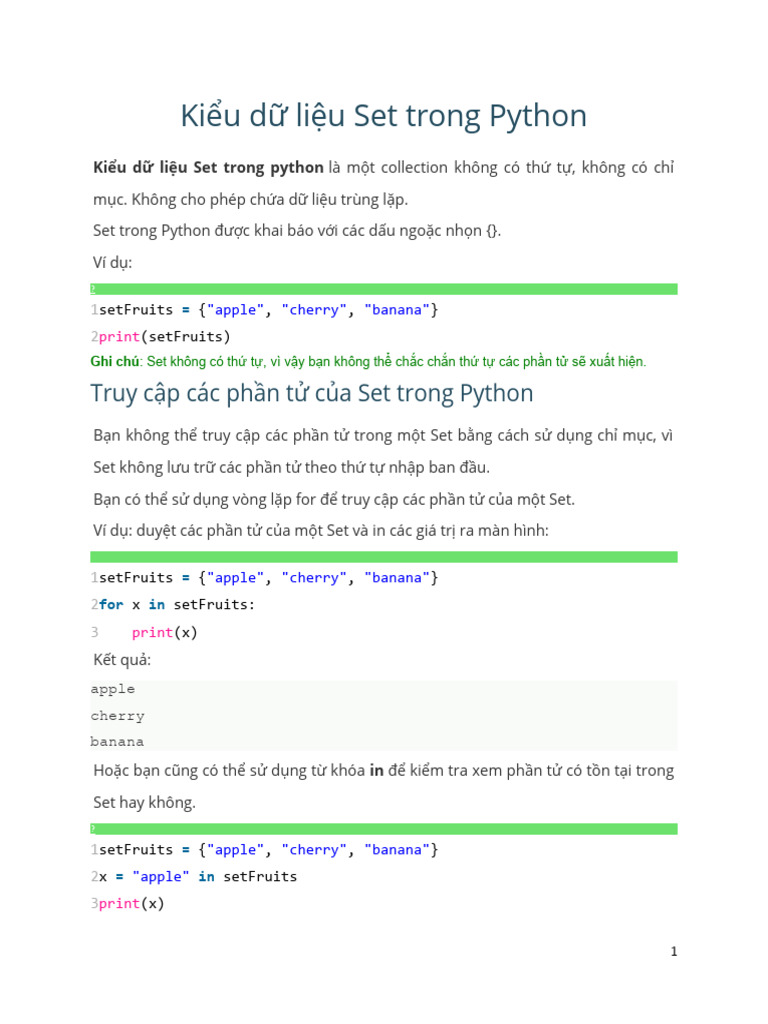The width and height of the screenshot is (768, 1024).
Task: Click the print(setFruits) code line
Action: [164, 336]
